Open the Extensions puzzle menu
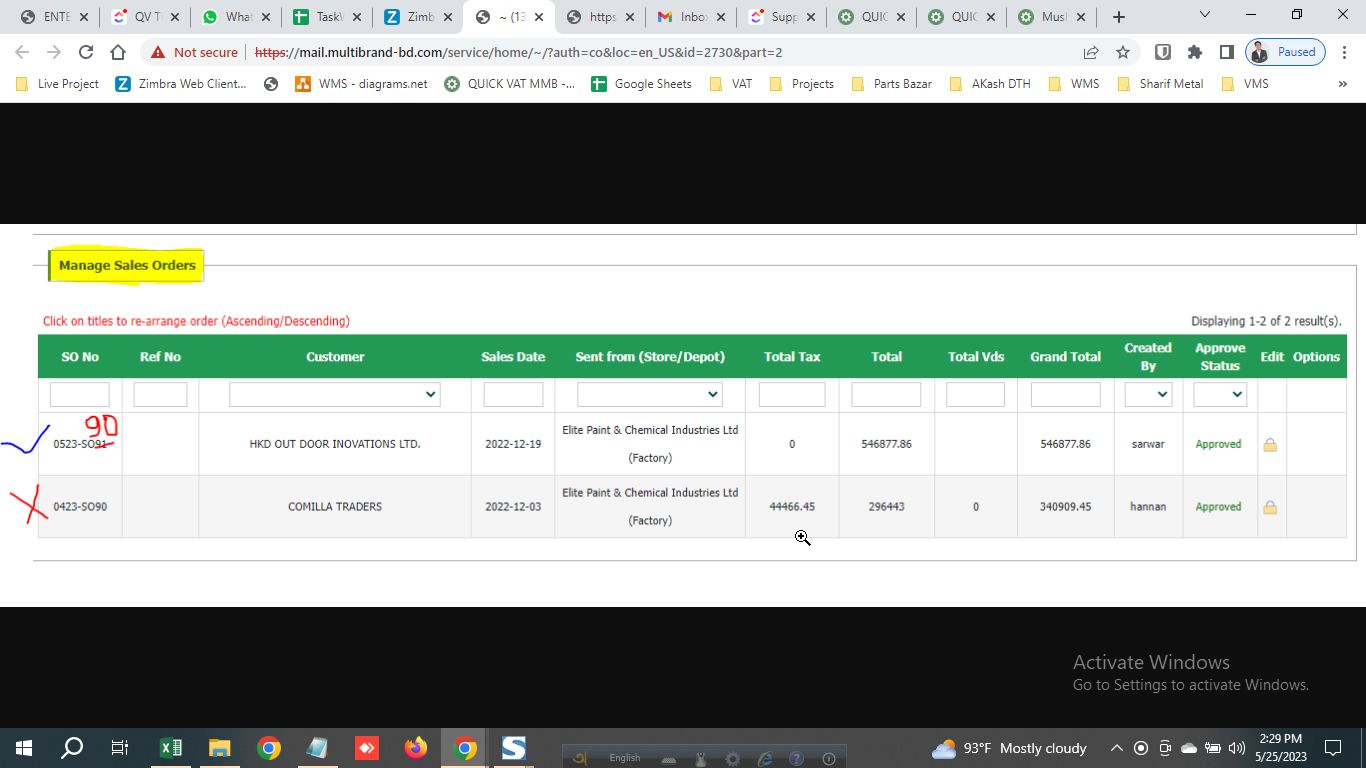Screen dimensions: 1366x768 coord(1194,52)
